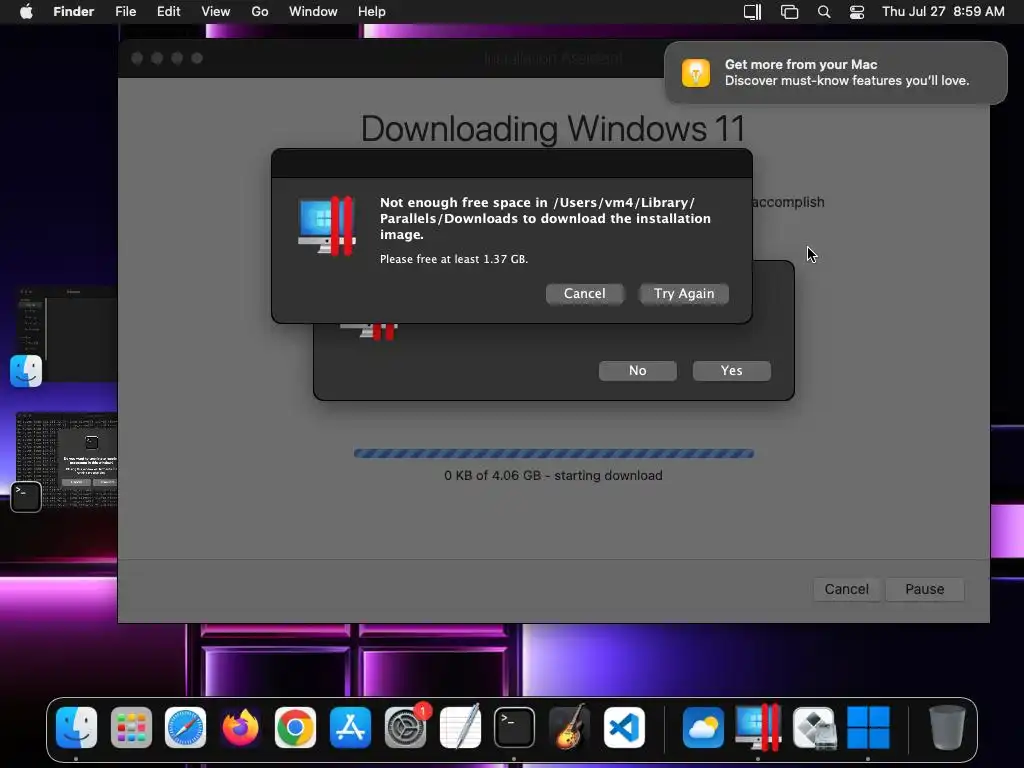Click the Yes button in the rear dialog

click(731, 370)
